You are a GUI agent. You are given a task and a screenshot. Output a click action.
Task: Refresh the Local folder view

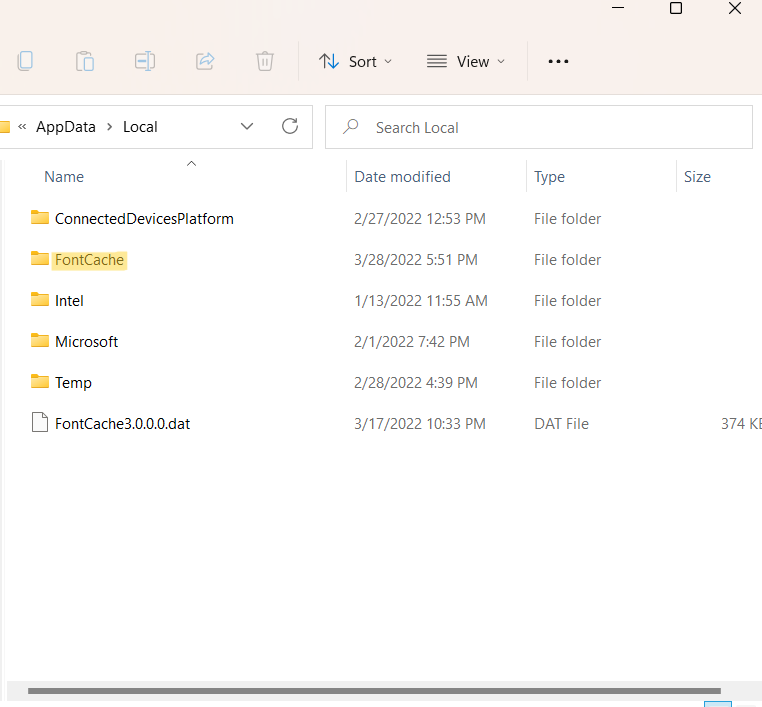(290, 126)
